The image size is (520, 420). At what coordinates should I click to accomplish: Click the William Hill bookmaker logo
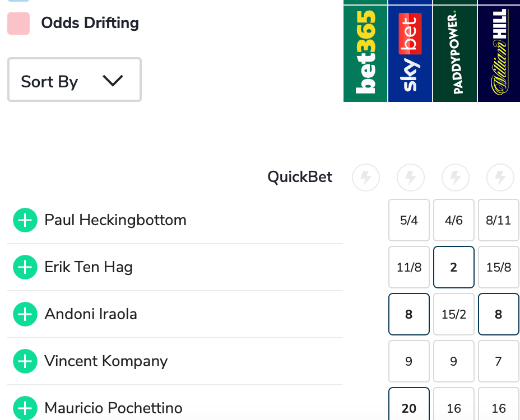pyautogui.click(x=499, y=53)
